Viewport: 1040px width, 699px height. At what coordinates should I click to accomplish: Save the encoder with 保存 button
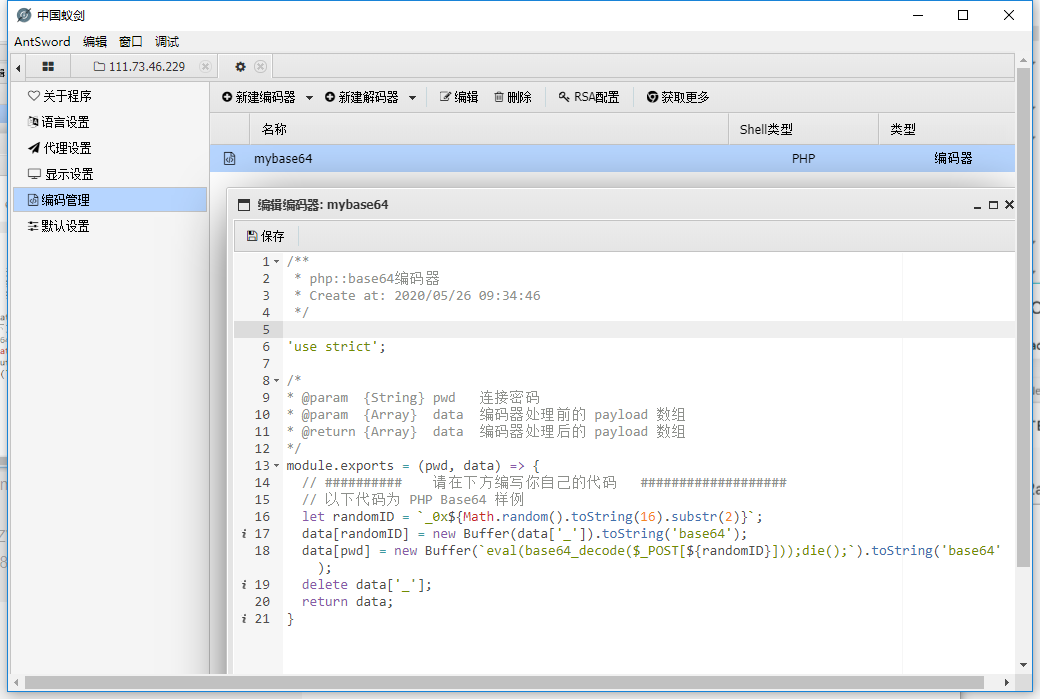tap(265, 235)
